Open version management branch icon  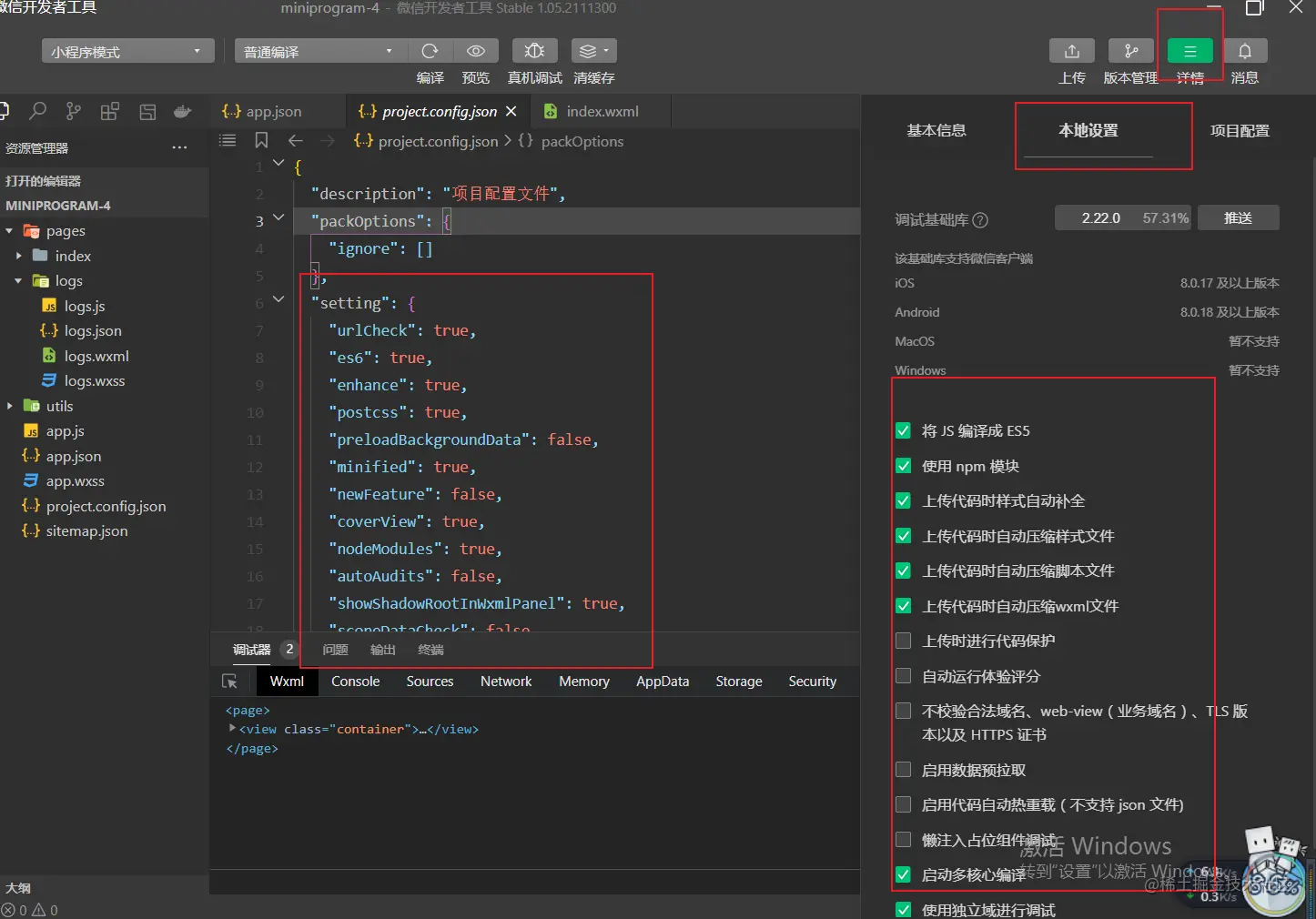click(1130, 51)
